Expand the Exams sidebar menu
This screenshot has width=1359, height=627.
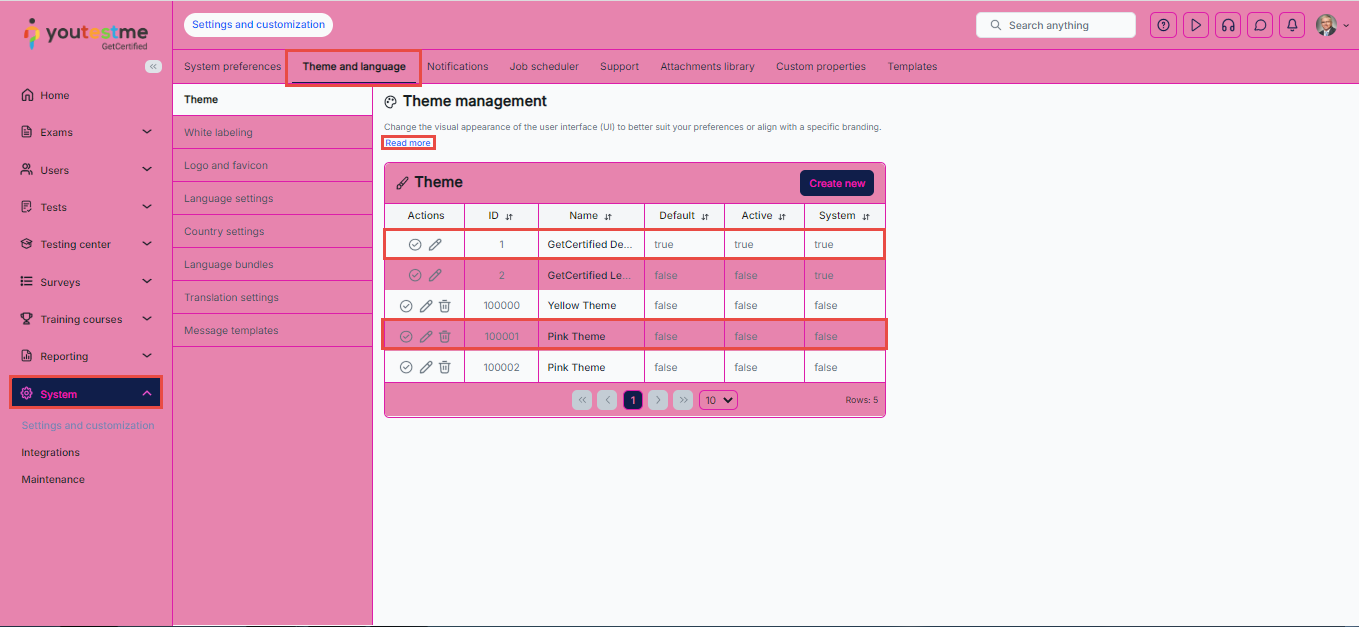click(147, 132)
